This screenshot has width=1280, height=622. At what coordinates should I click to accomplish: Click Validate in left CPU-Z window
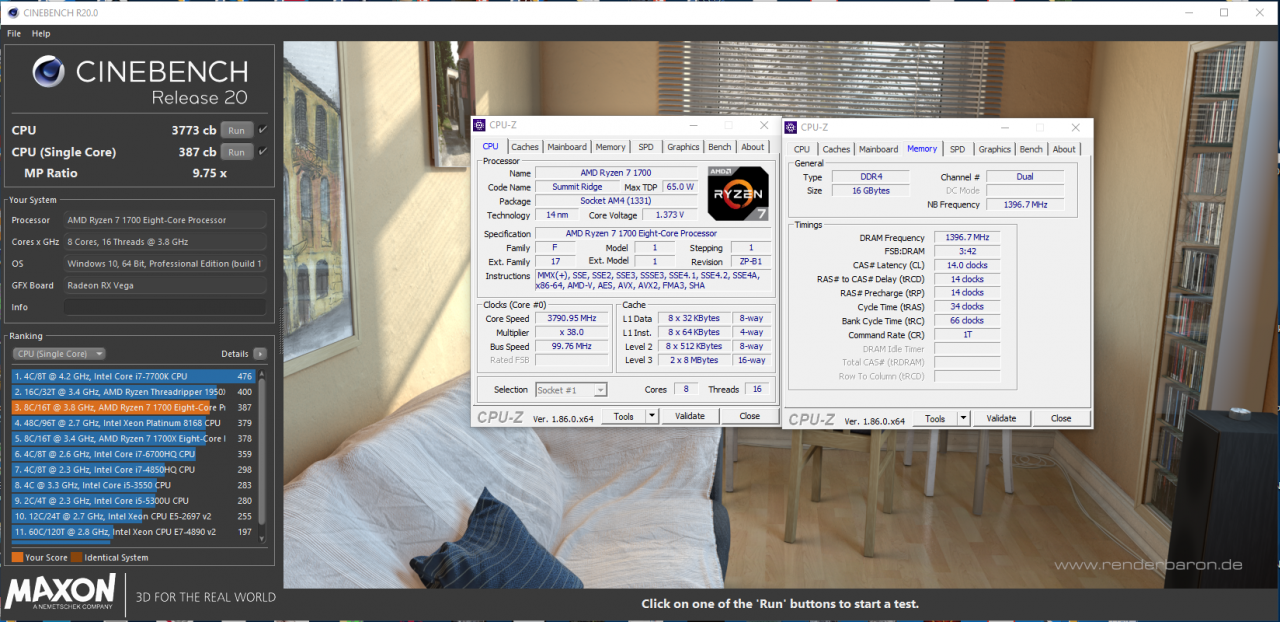(690, 416)
